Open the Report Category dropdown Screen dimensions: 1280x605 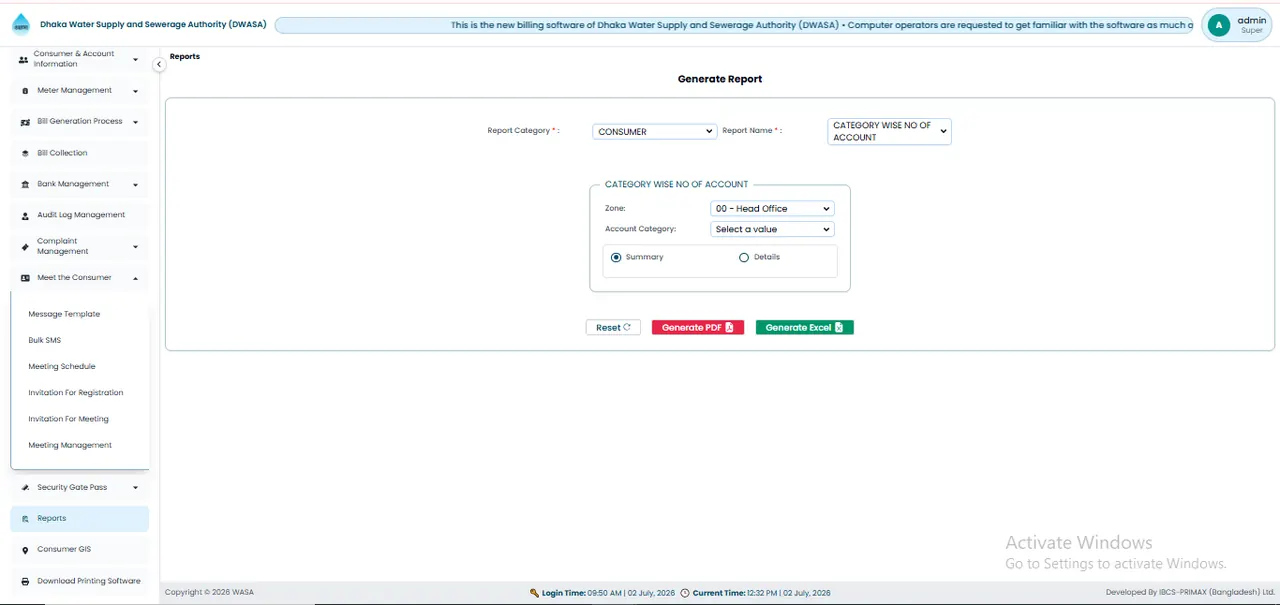pos(655,131)
